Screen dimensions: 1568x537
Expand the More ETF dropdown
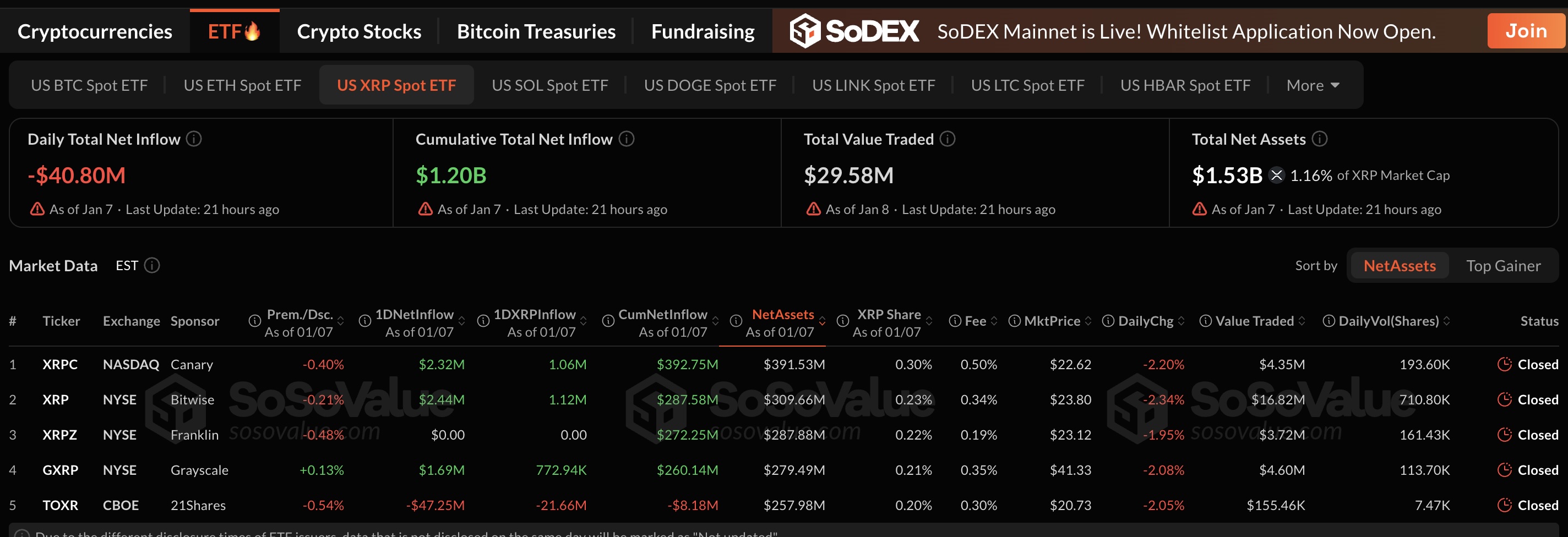1313,86
